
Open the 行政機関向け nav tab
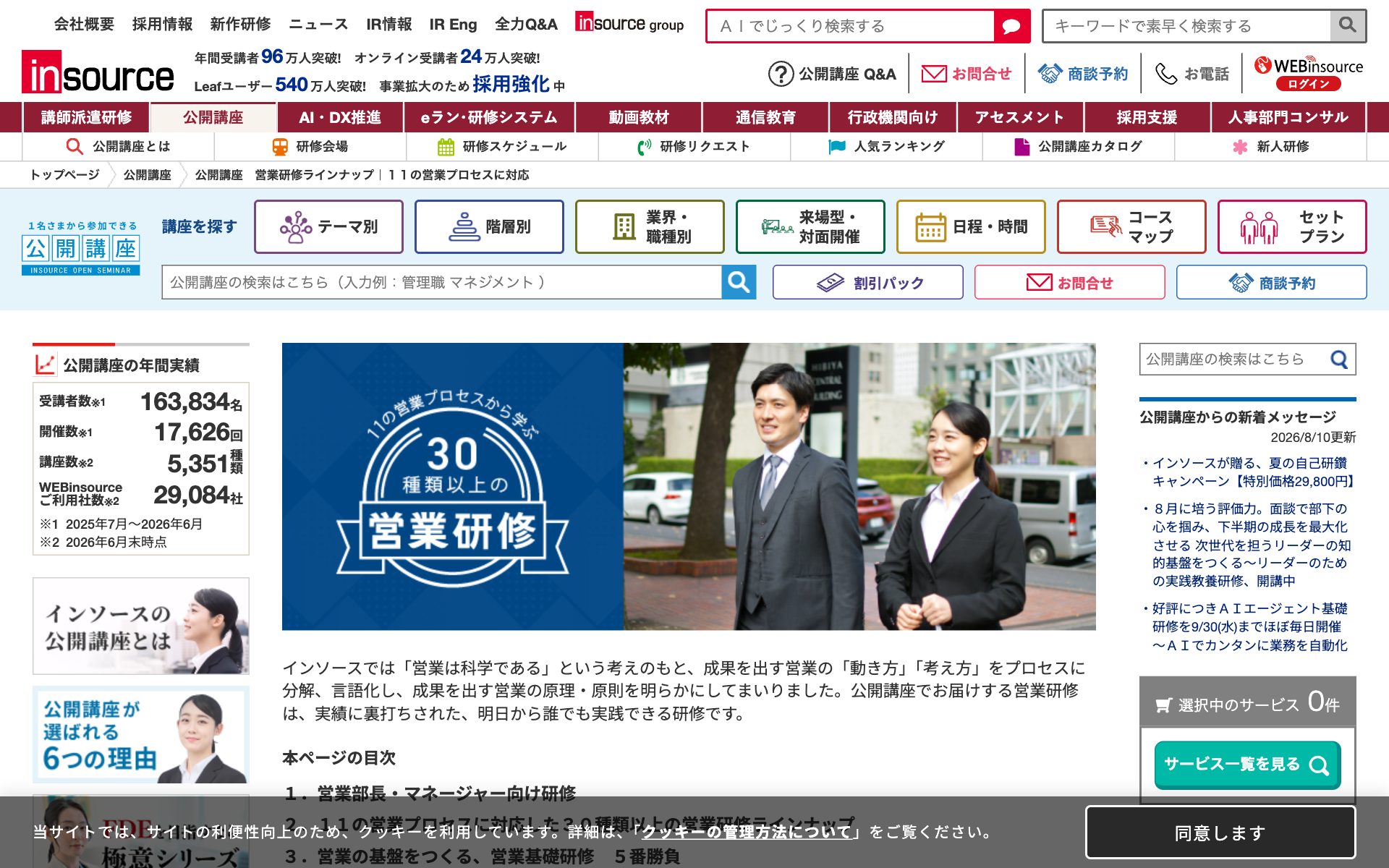(x=893, y=117)
